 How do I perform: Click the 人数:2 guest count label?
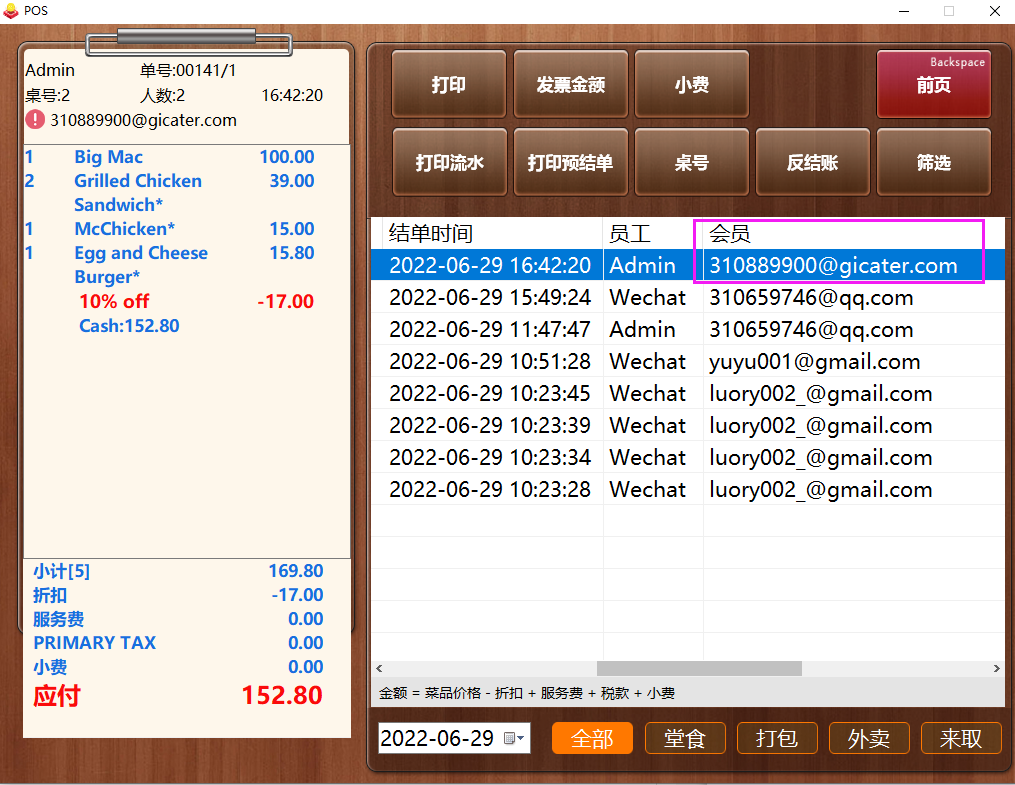pyautogui.click(x=162, y=96)
